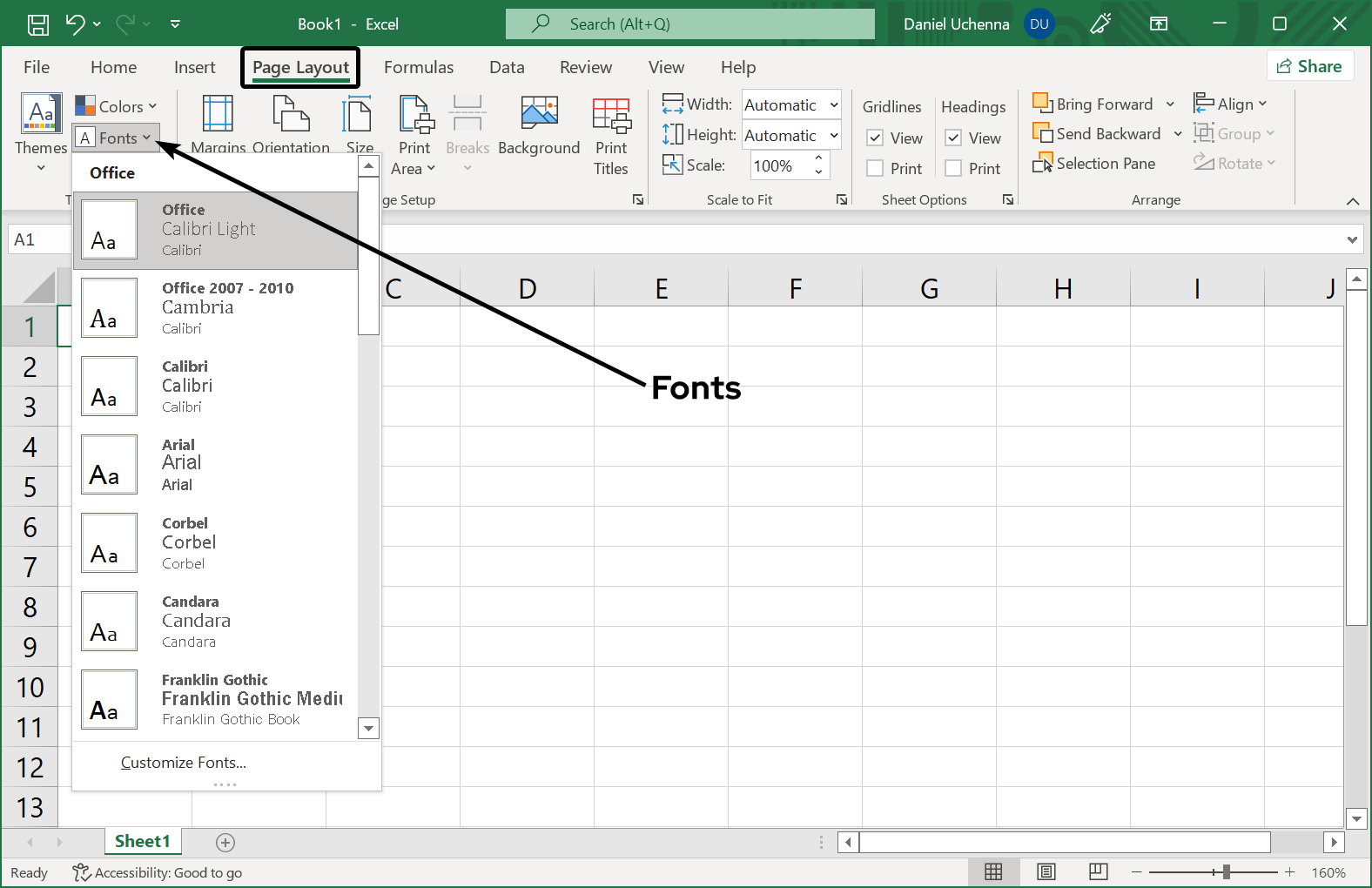Add a new sheet with plus icon
The height and width of the screenshot is (888, 1372).
[225, 842]
